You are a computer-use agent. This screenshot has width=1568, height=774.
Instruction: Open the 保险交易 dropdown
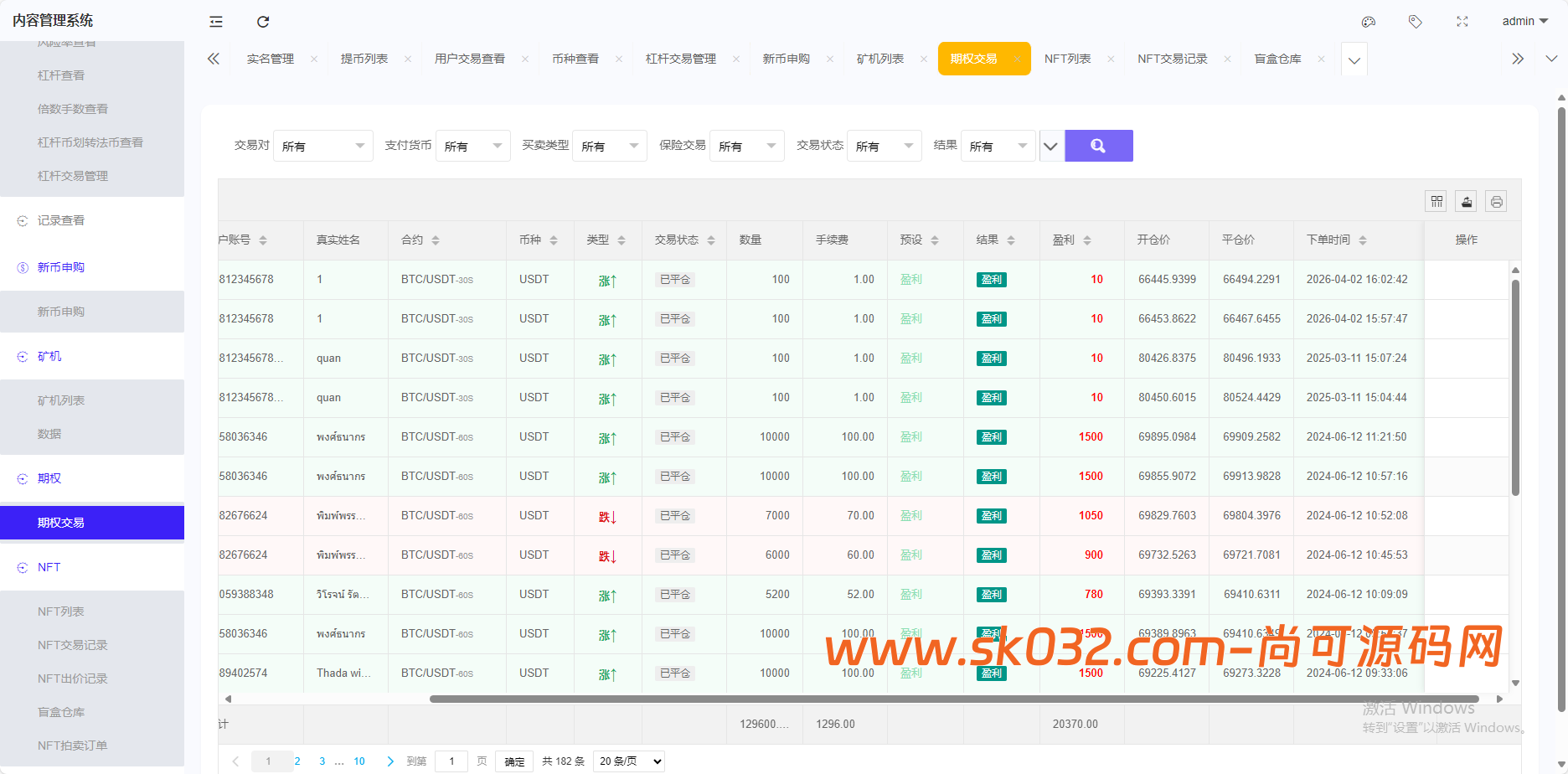tap(745, 145)
